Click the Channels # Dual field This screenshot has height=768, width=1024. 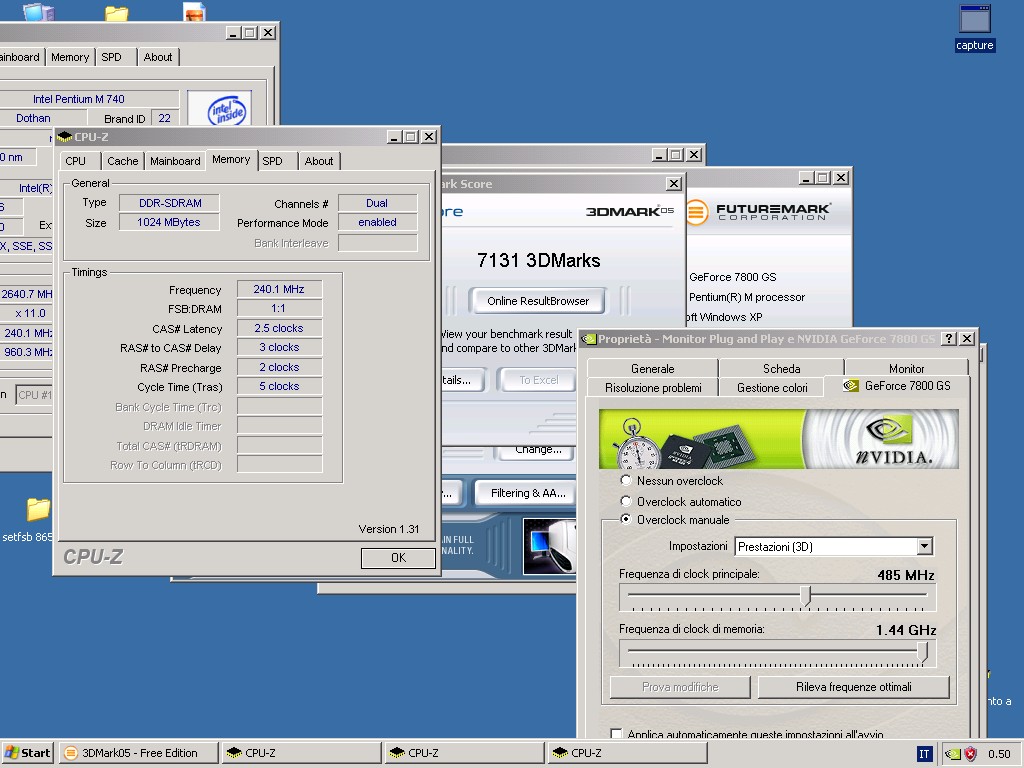click(377, 203)
